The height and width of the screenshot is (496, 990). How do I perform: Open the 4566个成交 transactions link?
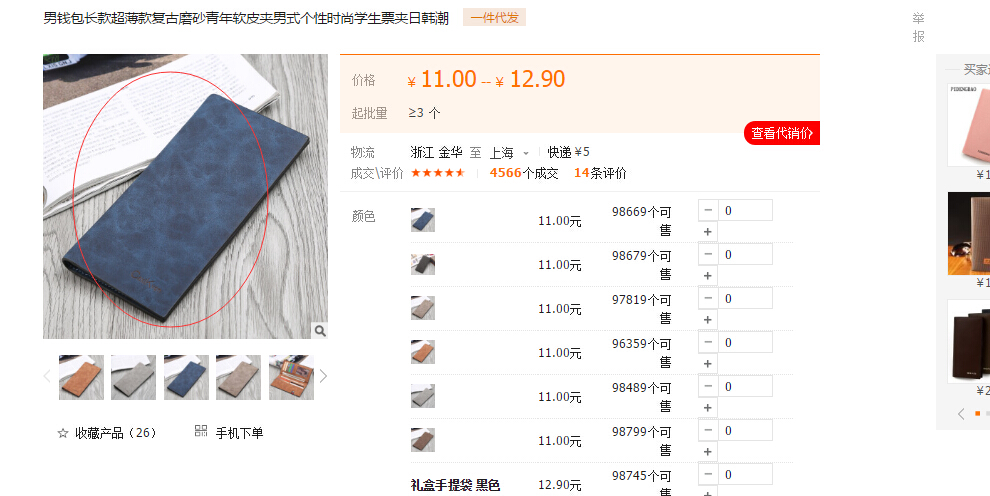coord(524,173)
